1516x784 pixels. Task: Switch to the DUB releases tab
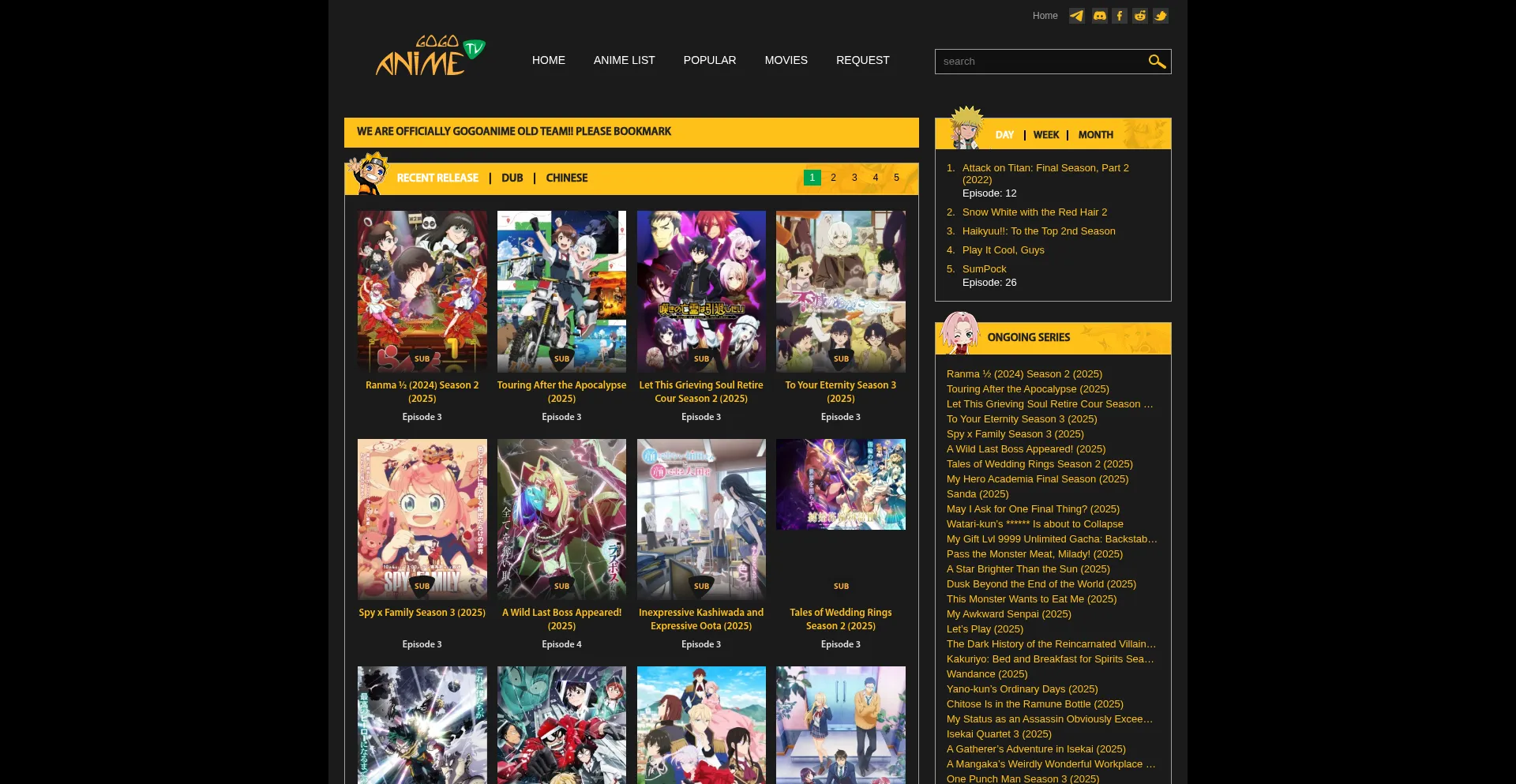click(x=512, y=178)
